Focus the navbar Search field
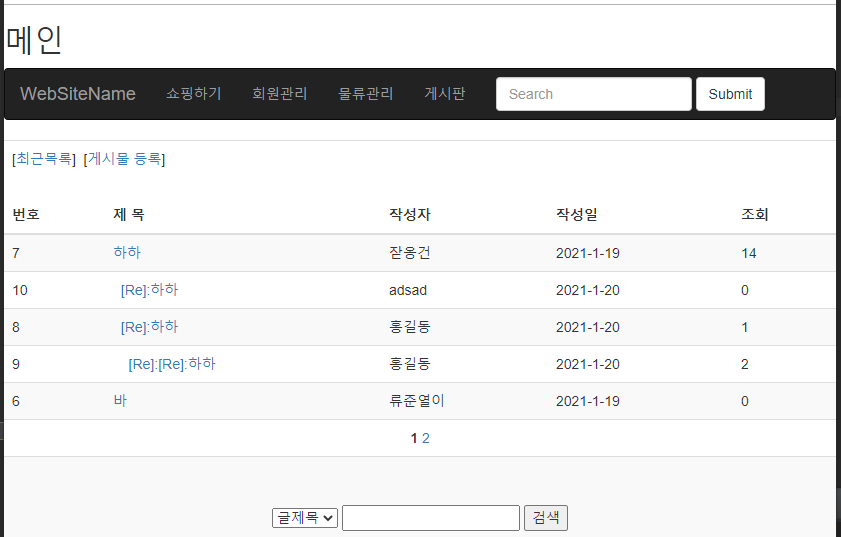 point(594,94)
